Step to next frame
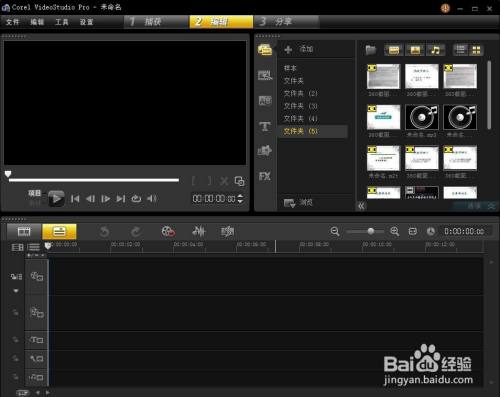The height and width of the screenshot is (397, 500). pos(105,199)
